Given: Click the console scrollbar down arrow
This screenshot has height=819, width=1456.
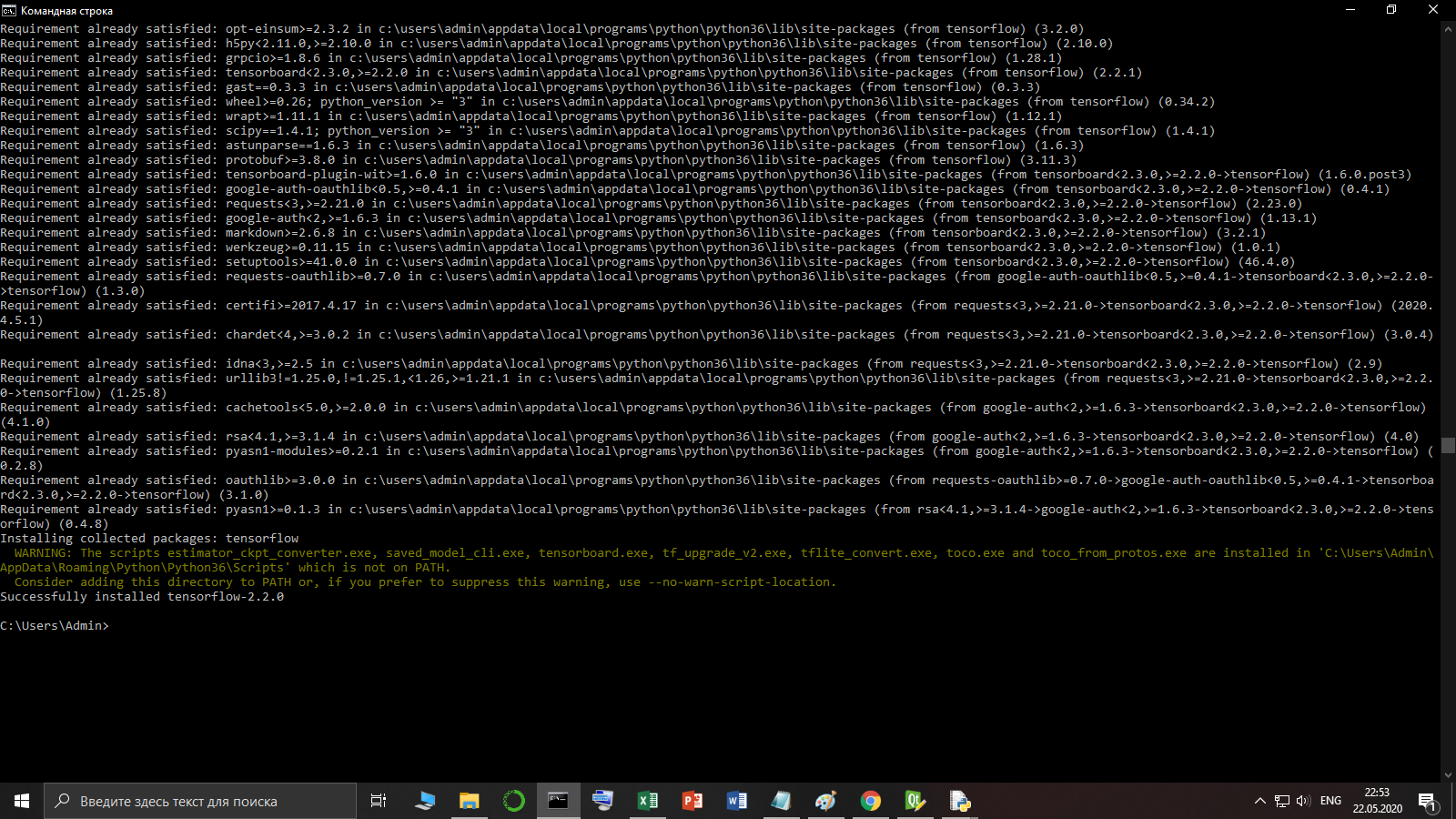Looking at the screenshot, I should coord(1449,775).
